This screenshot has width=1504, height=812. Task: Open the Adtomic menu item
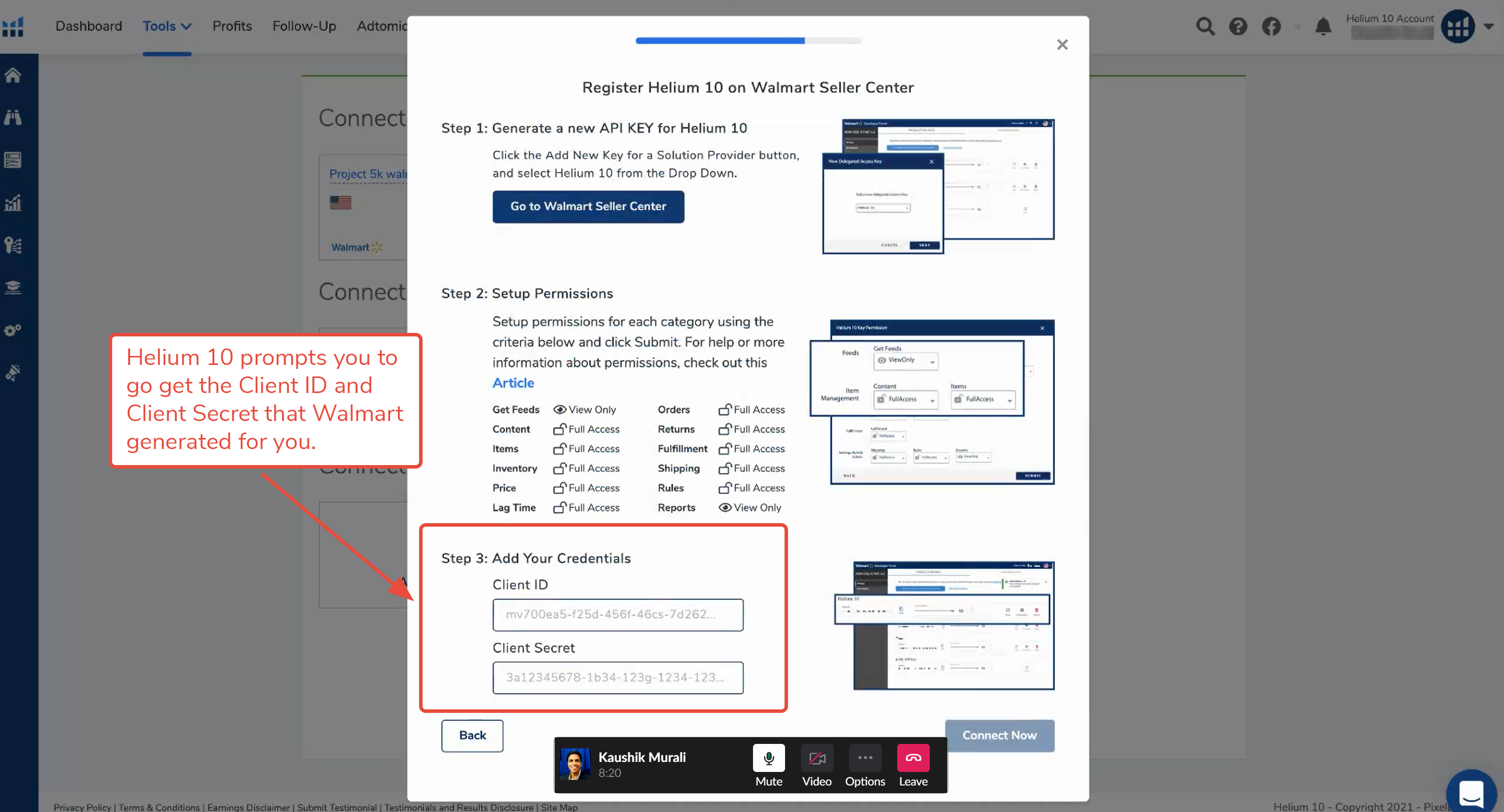pos(382,26)
